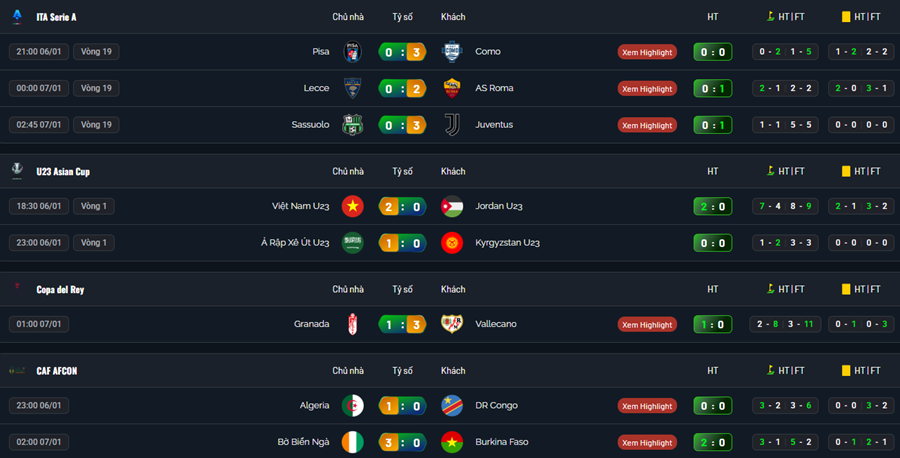
Task: Watch highlight for Pisa vs Como
Action: click(x=647, y=52)
